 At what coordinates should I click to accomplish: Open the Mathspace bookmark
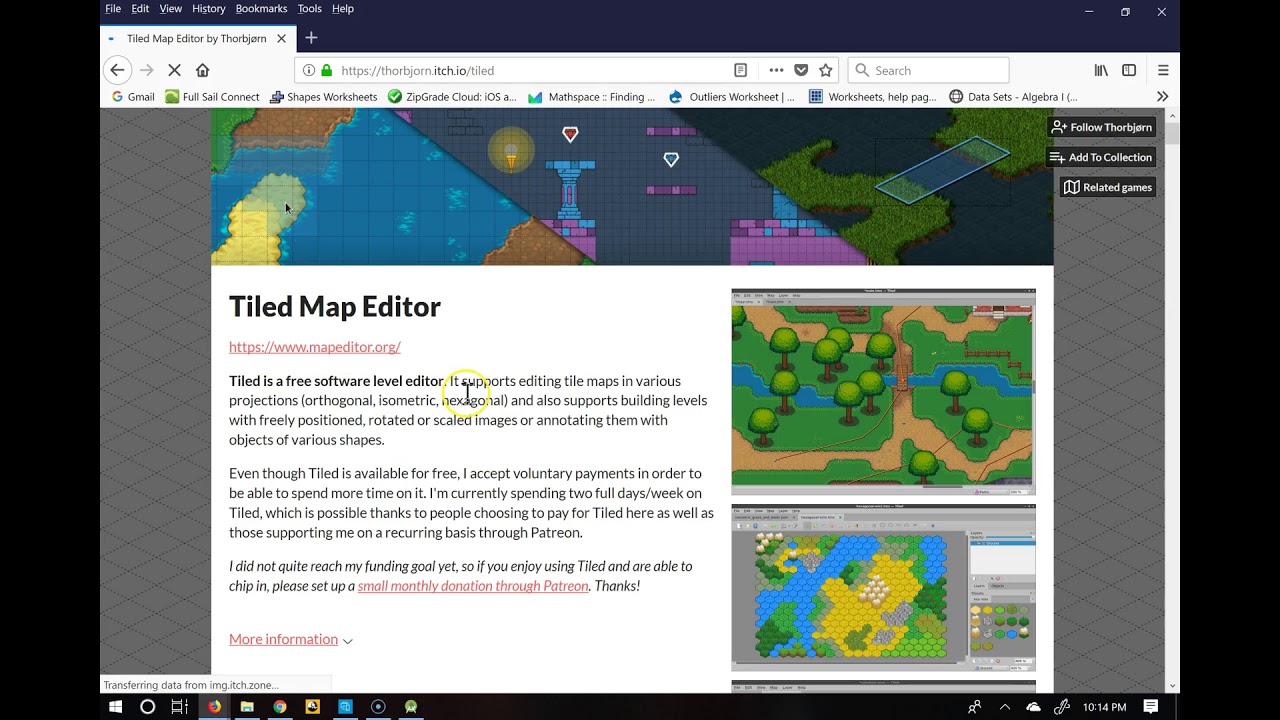click(x=591, y=97)
